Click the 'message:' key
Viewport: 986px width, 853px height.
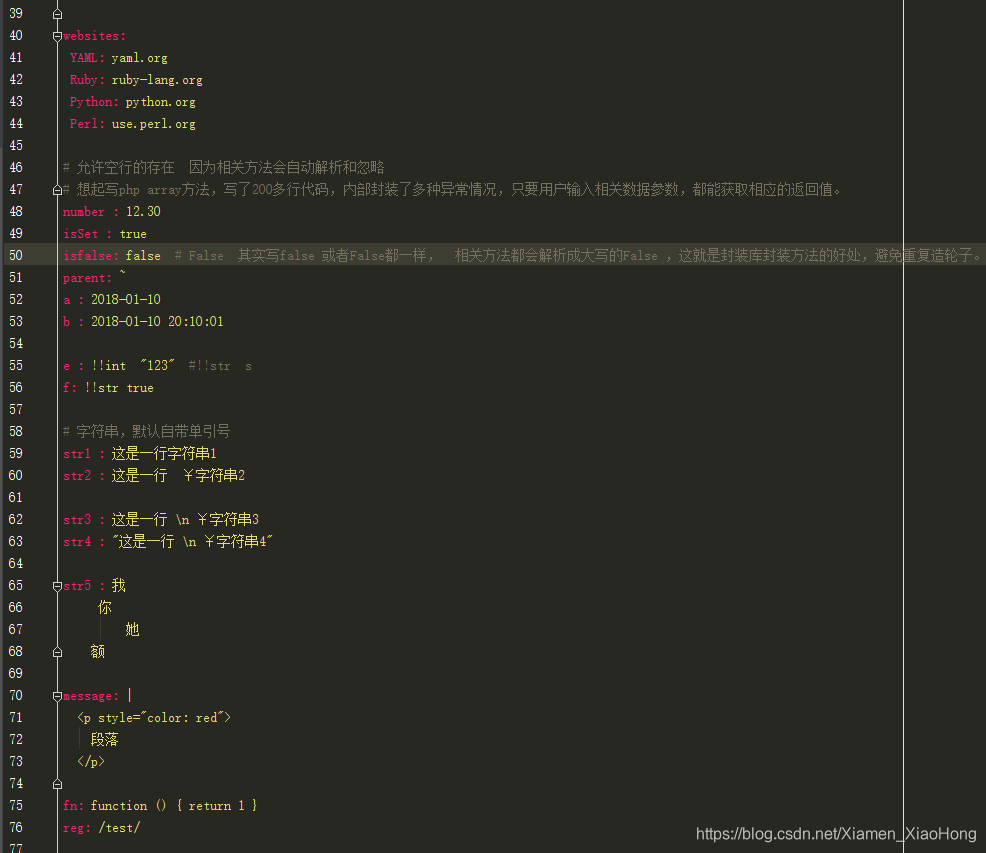click(91, 696)
